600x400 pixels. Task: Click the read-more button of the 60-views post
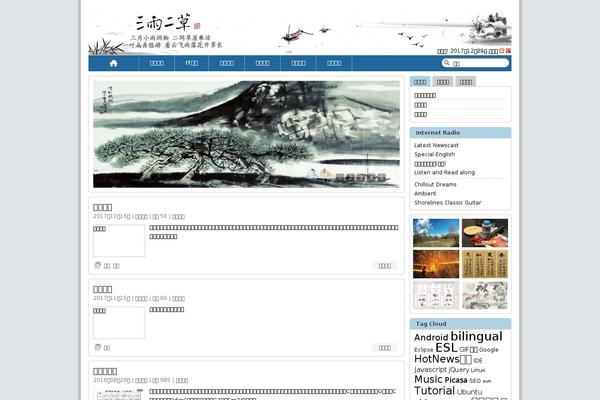(x=385, y=348)
